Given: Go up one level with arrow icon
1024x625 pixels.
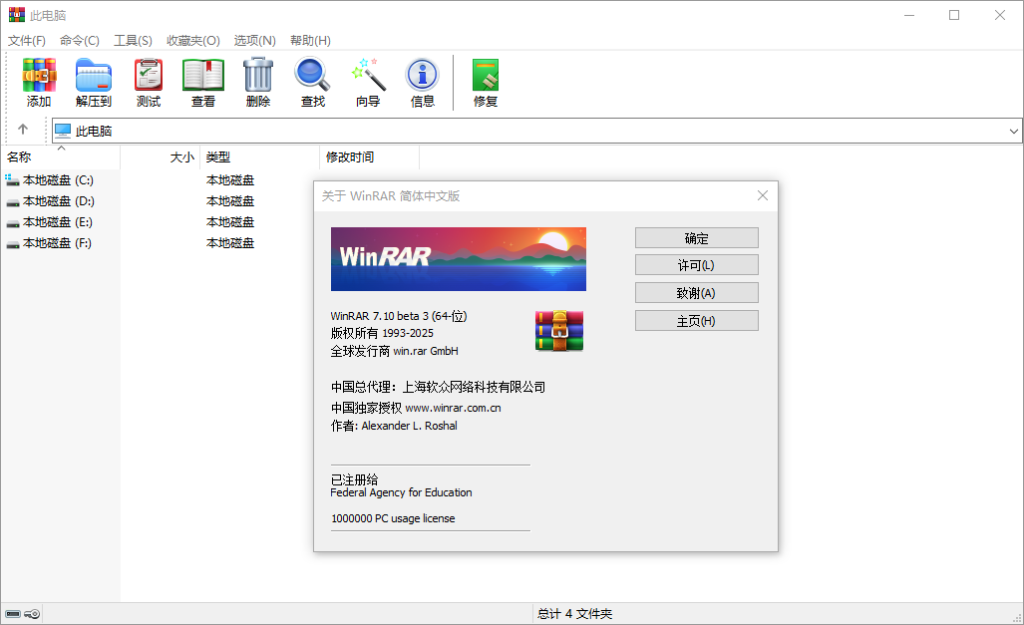Looking at the screenshot, I should click(x=23, y=129).
